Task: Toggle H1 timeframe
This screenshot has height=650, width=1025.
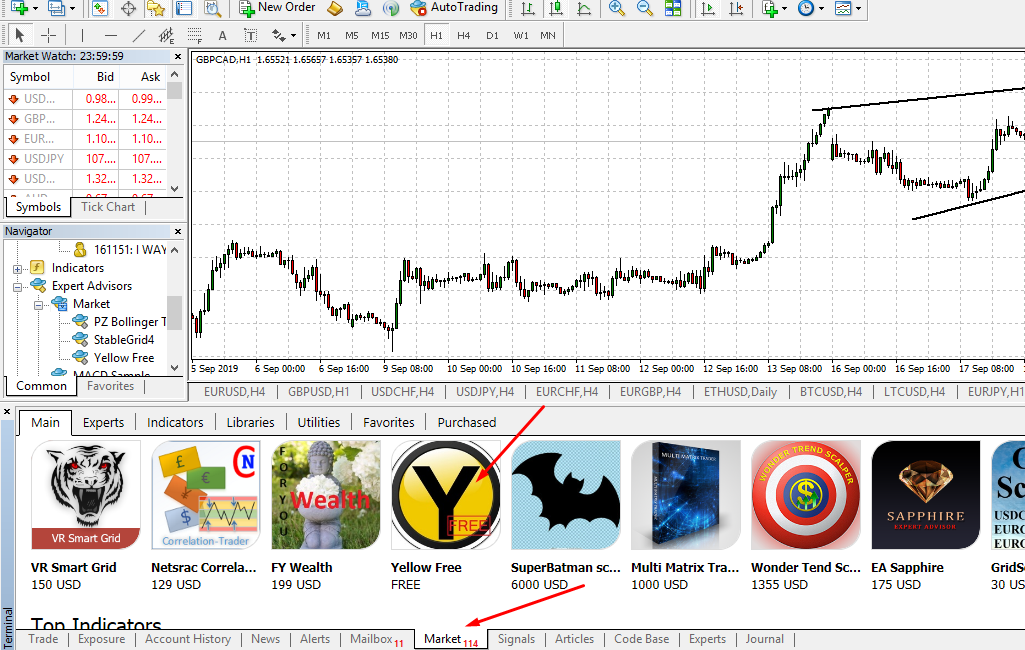Action: 436,35
